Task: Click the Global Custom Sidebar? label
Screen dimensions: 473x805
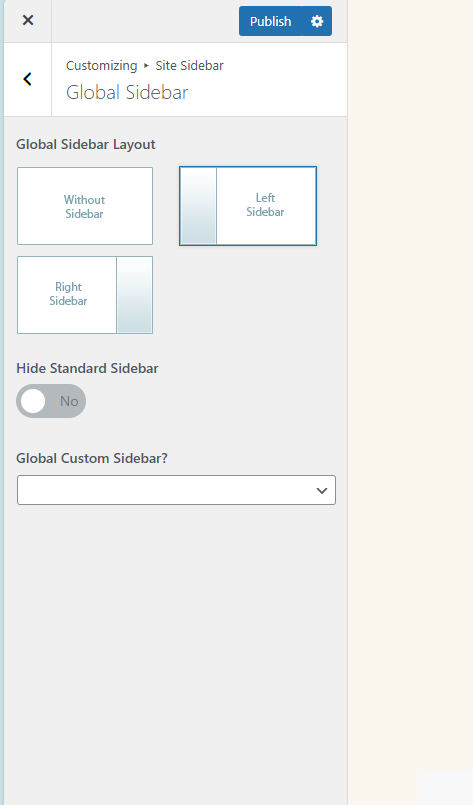Action: coord(92,458)
